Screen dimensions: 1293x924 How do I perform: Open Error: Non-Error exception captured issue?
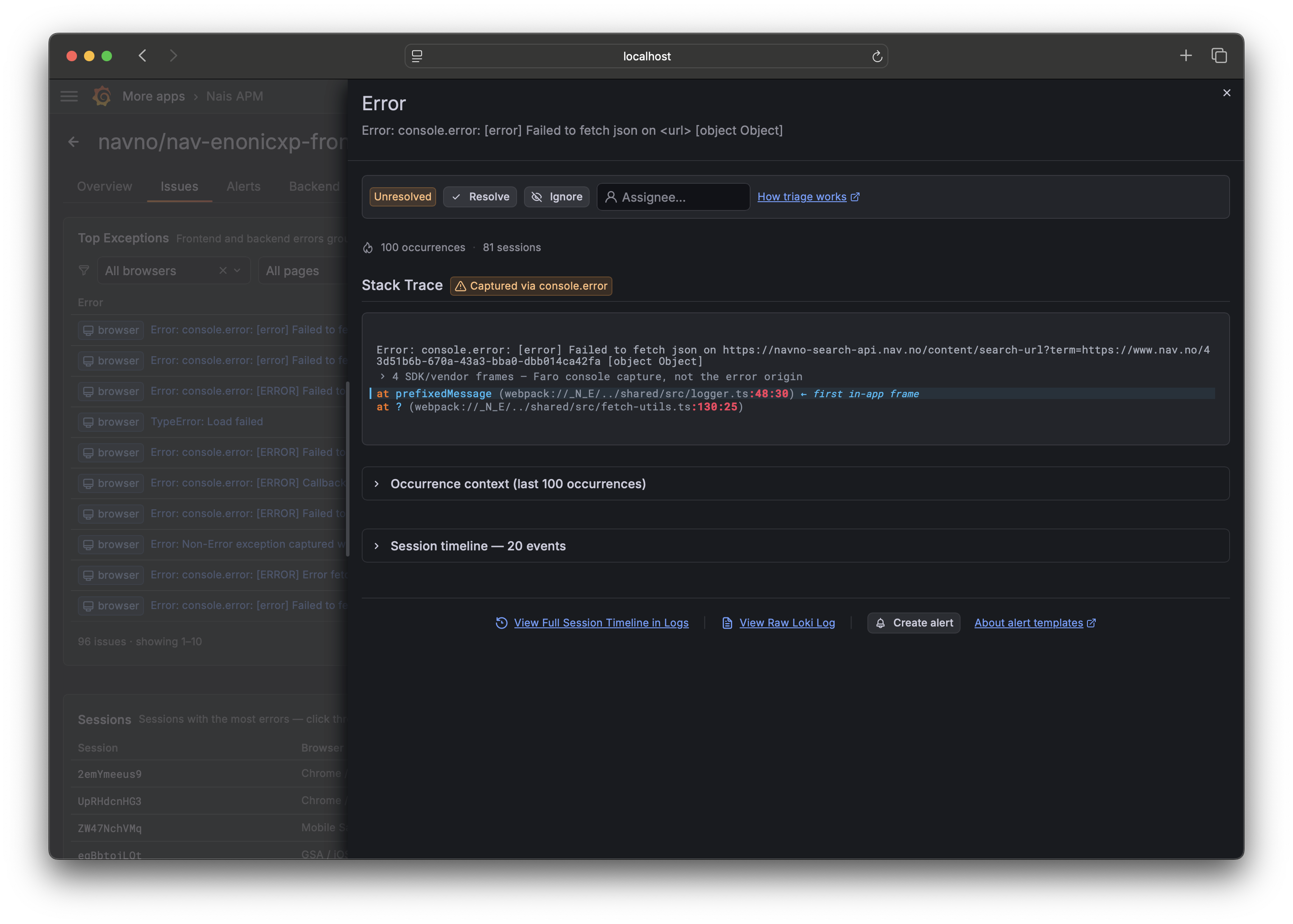pyautogui.click(x=248, y=544)
